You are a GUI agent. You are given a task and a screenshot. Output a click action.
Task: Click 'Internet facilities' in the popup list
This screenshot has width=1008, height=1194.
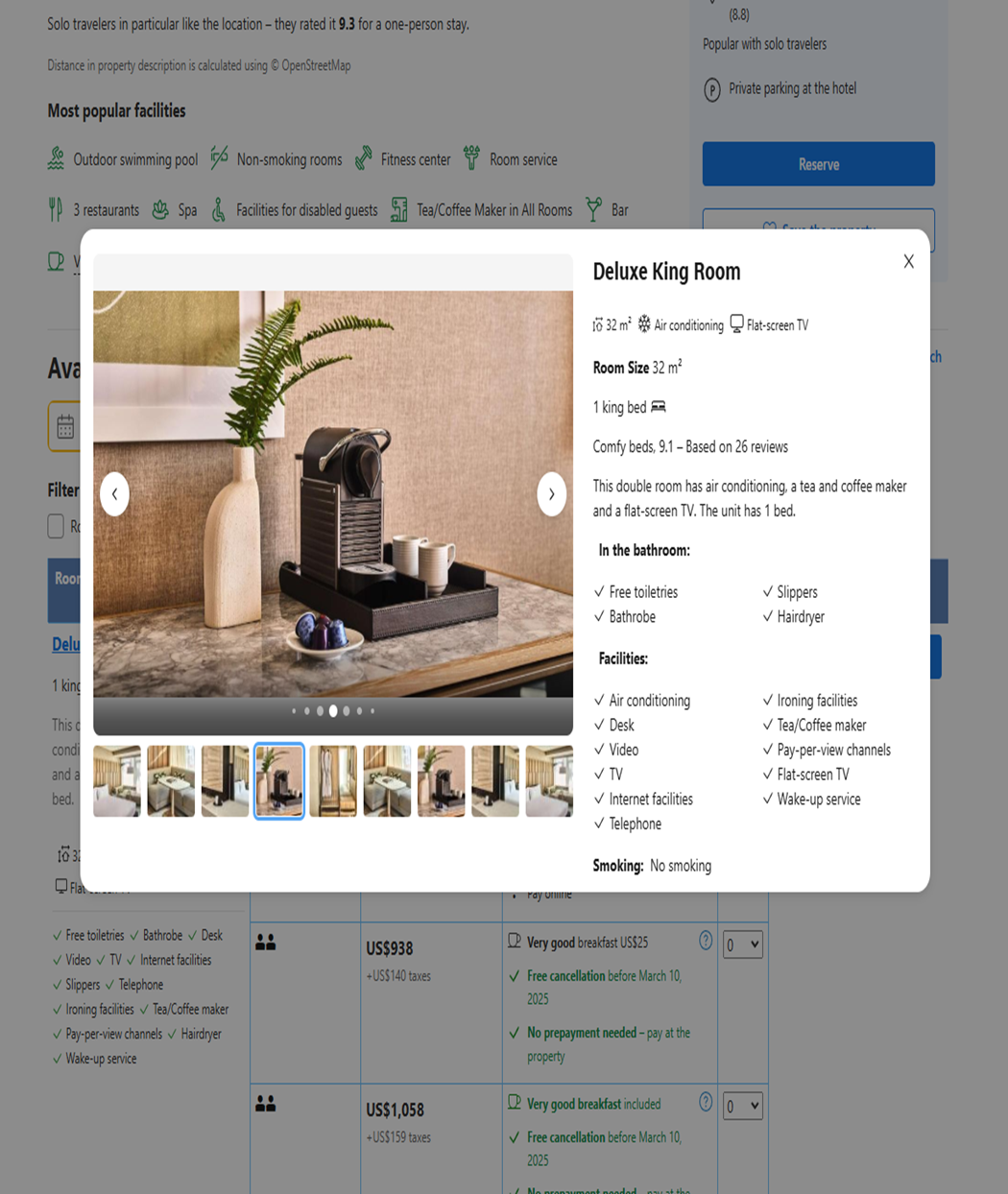pos(650,799)
